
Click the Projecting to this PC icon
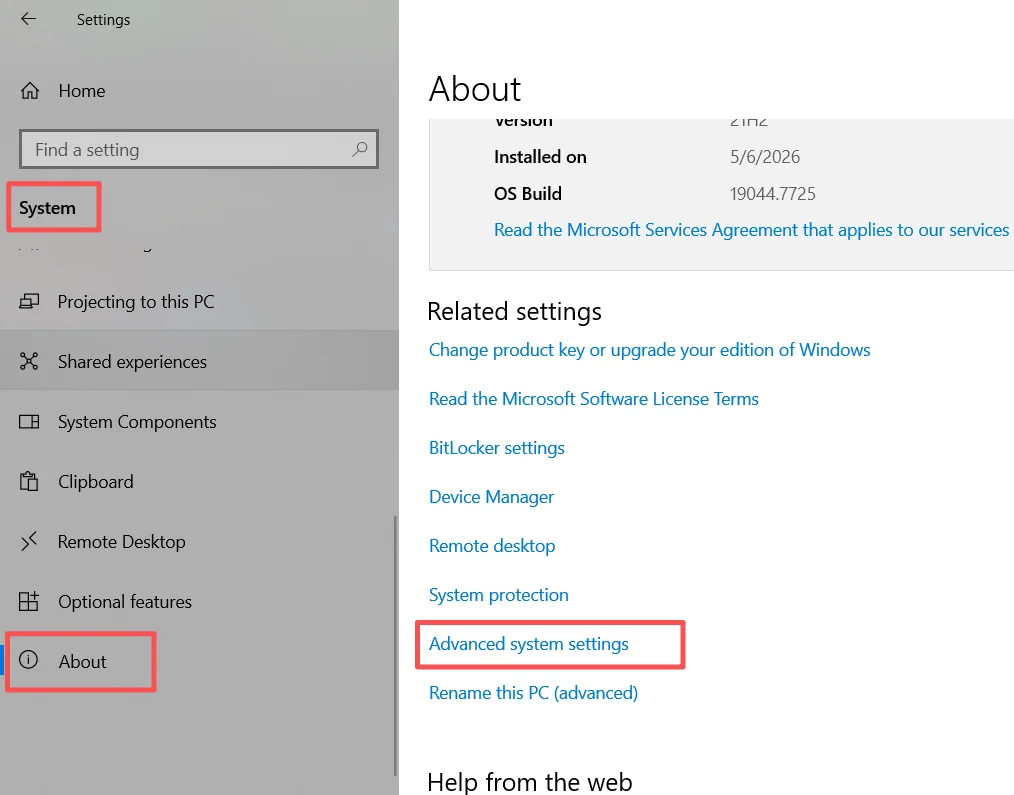(x=29, y=301)
